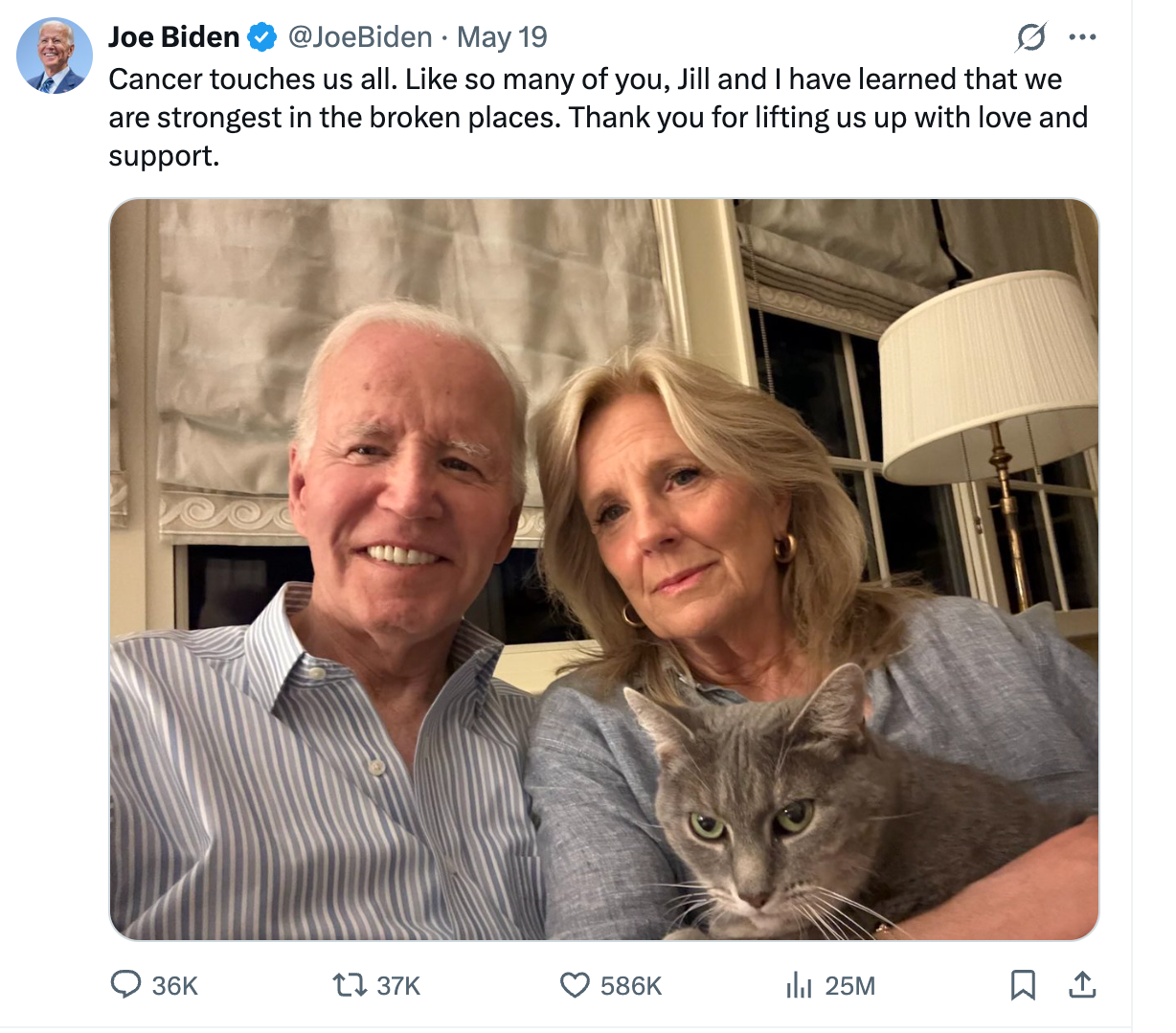Click the 36K replies count
Viewport: 1176px width, 1033px height.
pyautogui.click(x=175, y=986)
